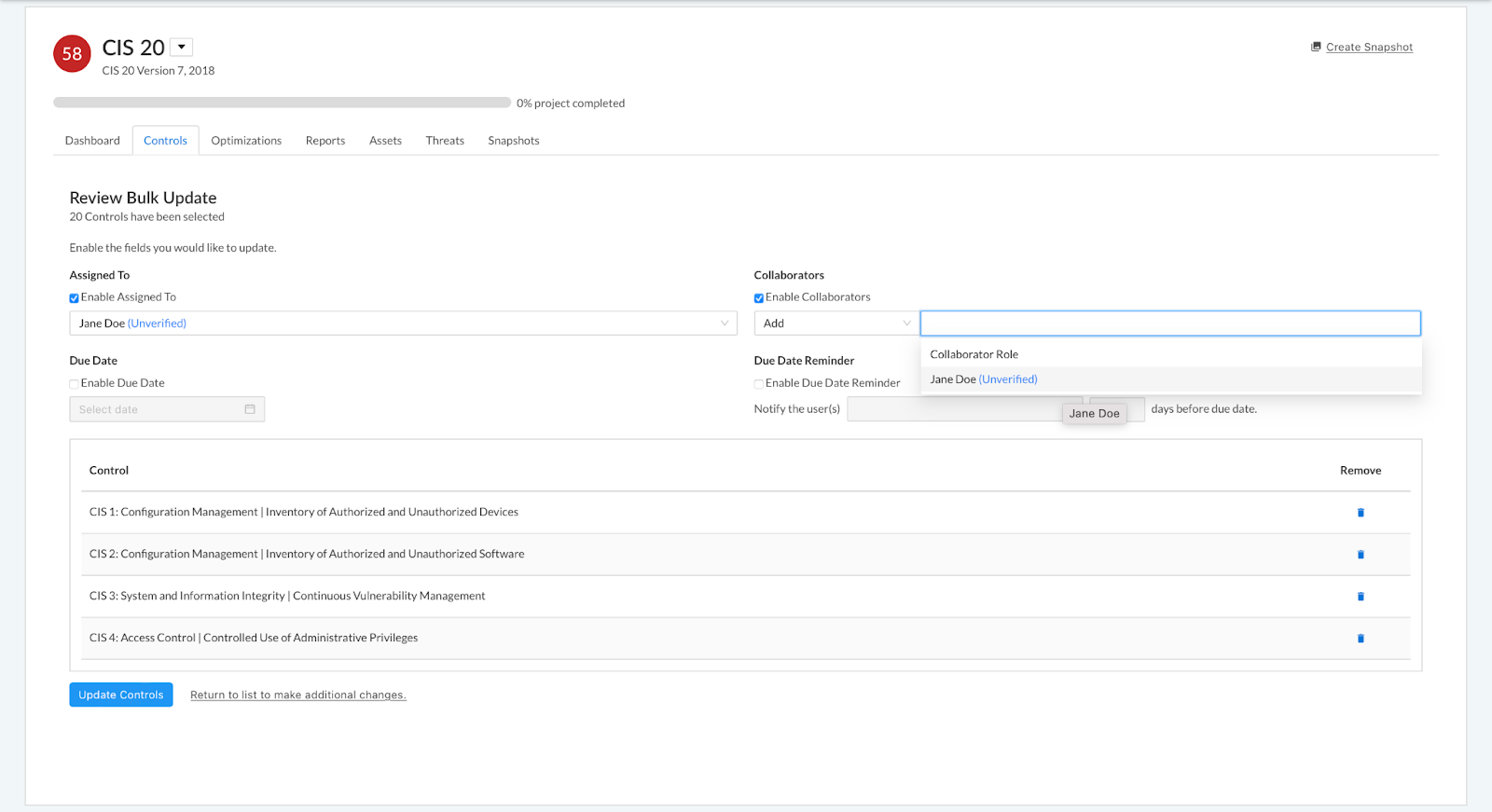Click the Jane Doe tooltip
This screenshot has height=812, width=1492.
pyautogui.click(x=1095, y=414)
